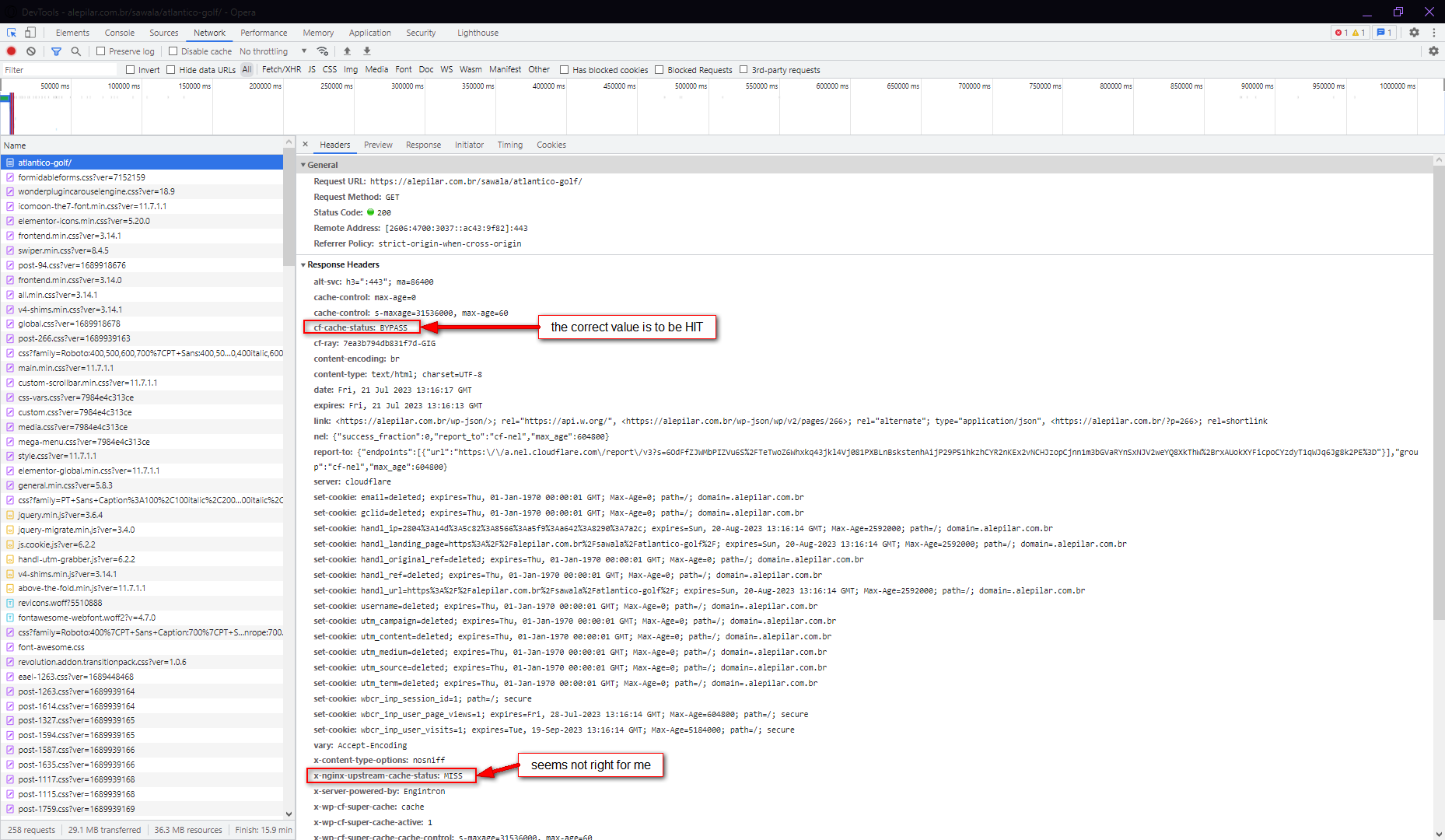
Task: Open DevTools three-dot customize menu
Action: tap(1433, 33)
